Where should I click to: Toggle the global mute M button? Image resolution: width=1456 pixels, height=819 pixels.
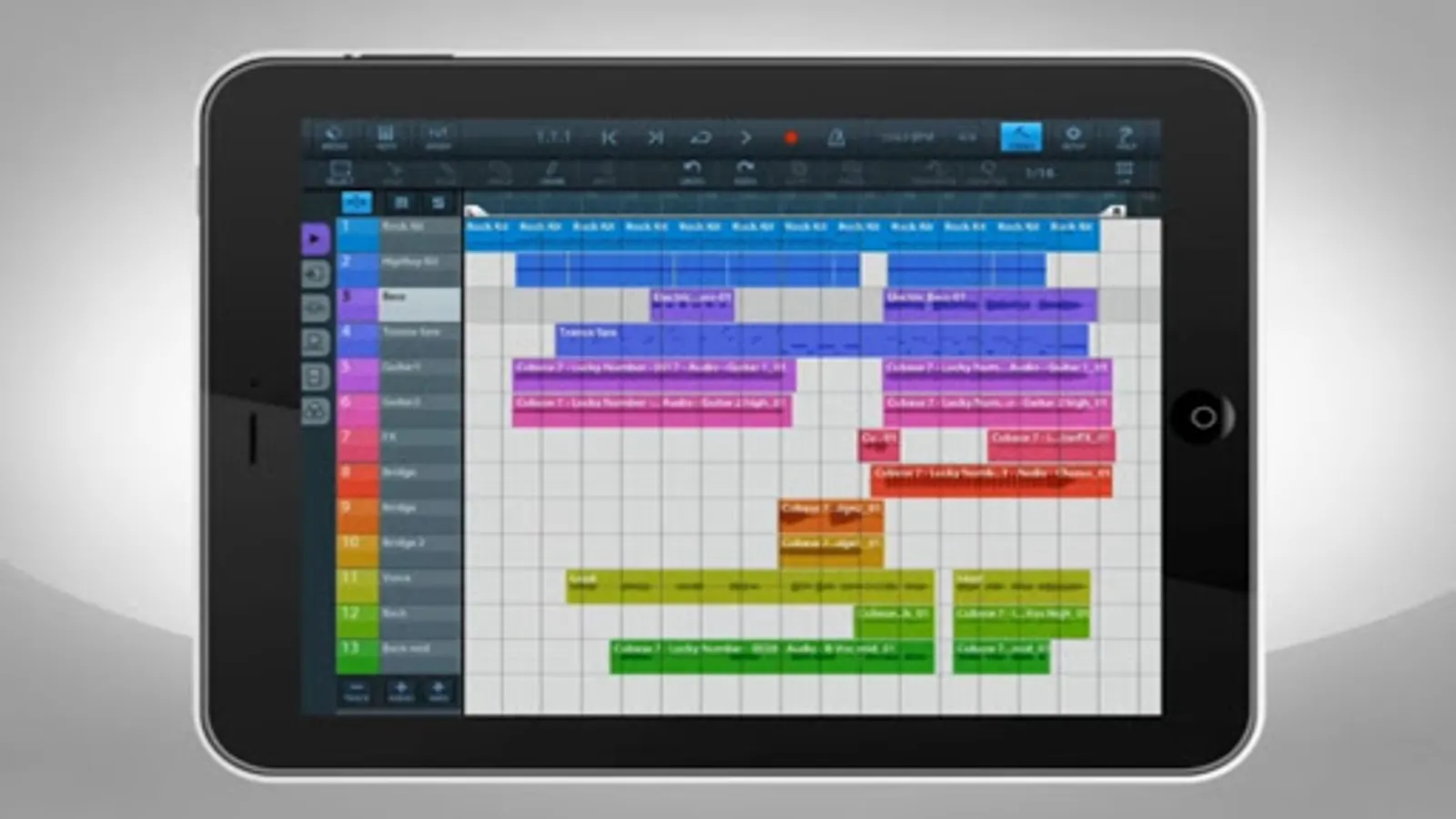click(401, 202)
